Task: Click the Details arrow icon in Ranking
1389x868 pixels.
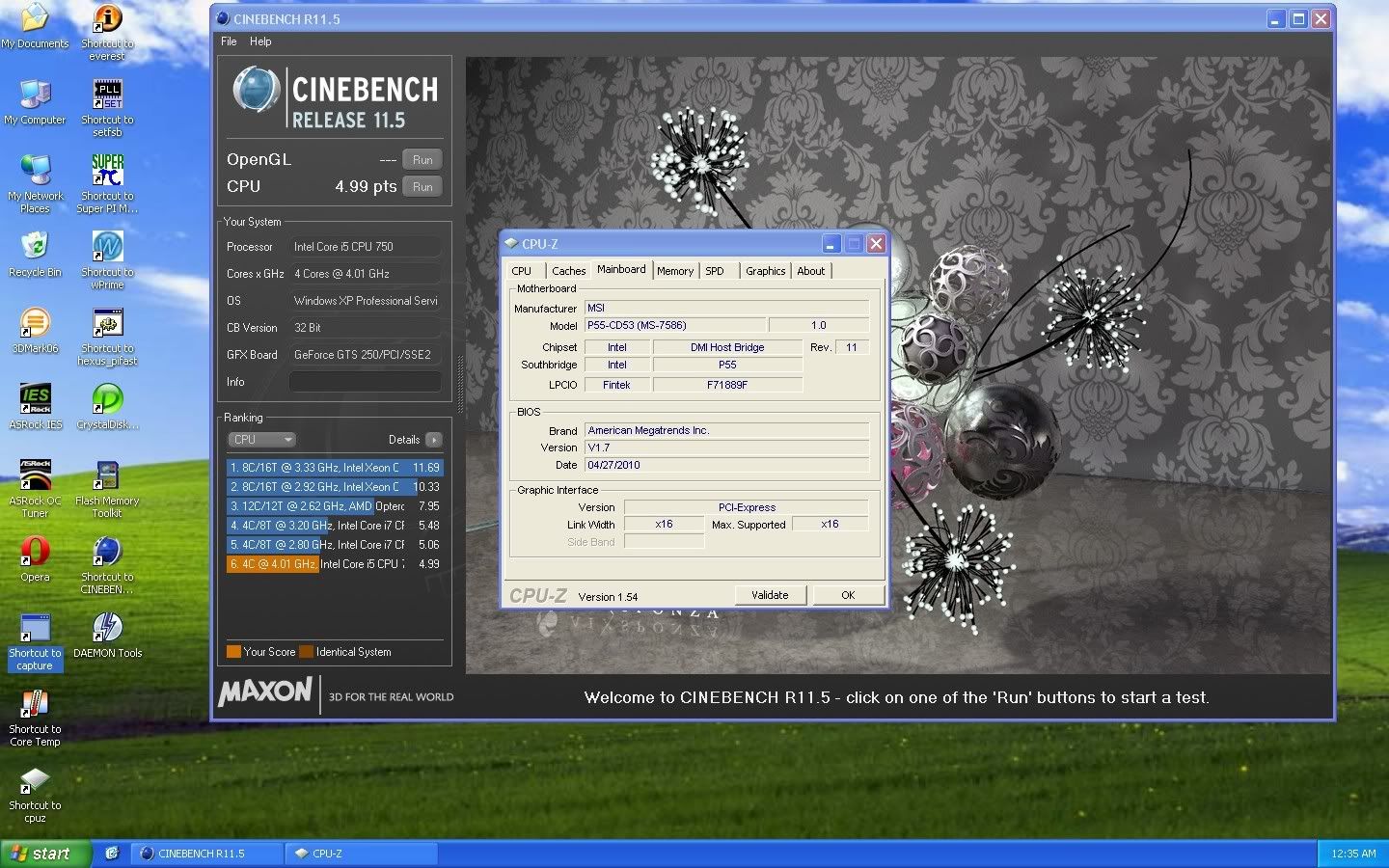Action: point(434,440)
